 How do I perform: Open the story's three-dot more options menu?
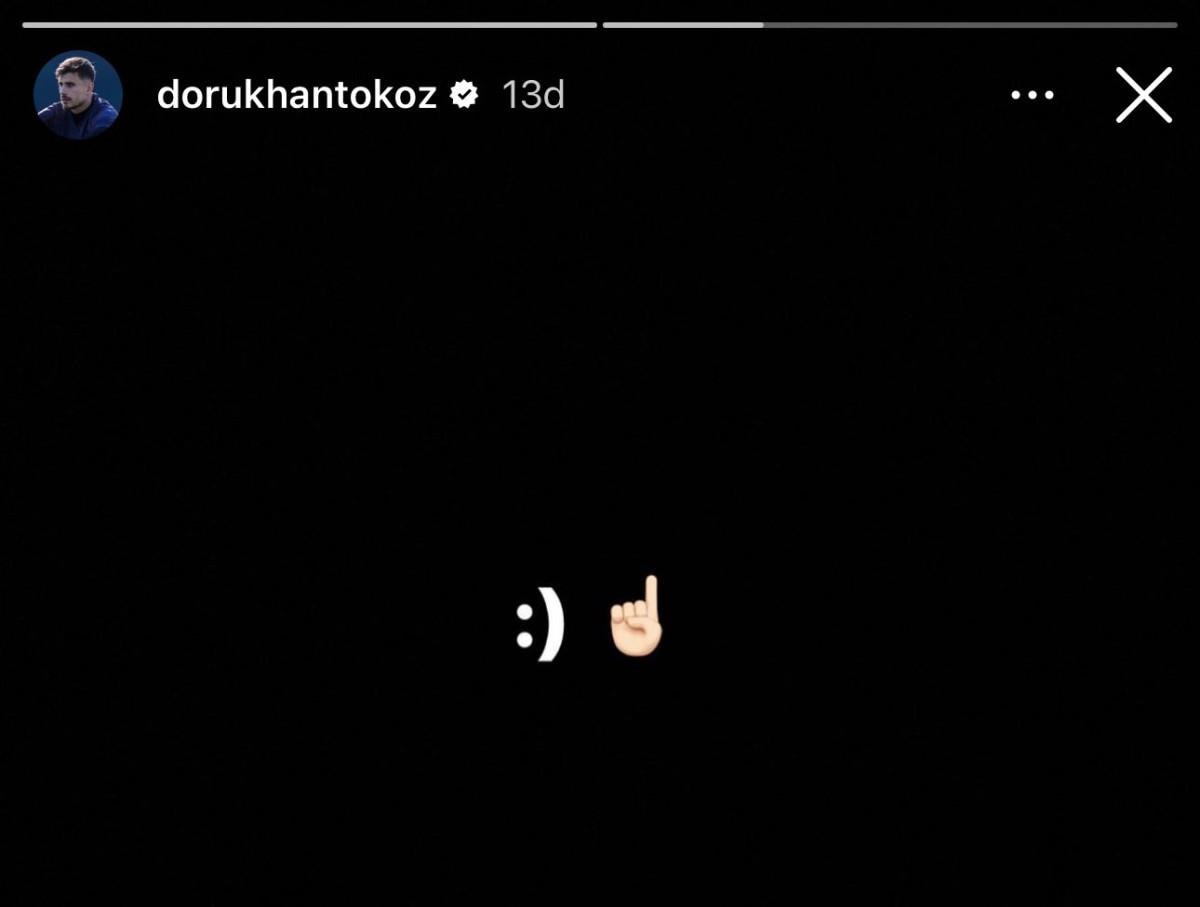tap(1032, 95)
